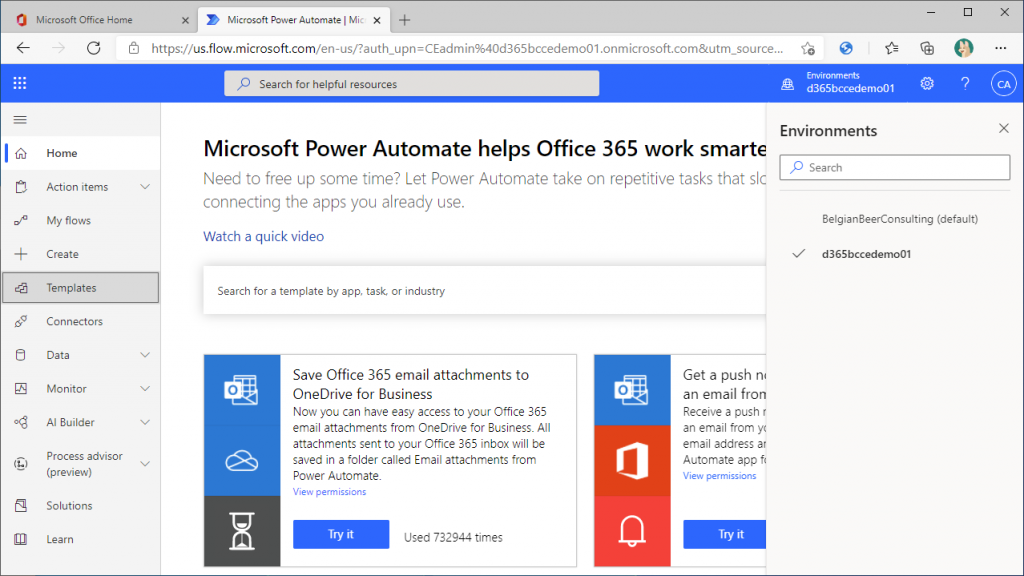Close the Environments panel

(x=1004, y=129)
